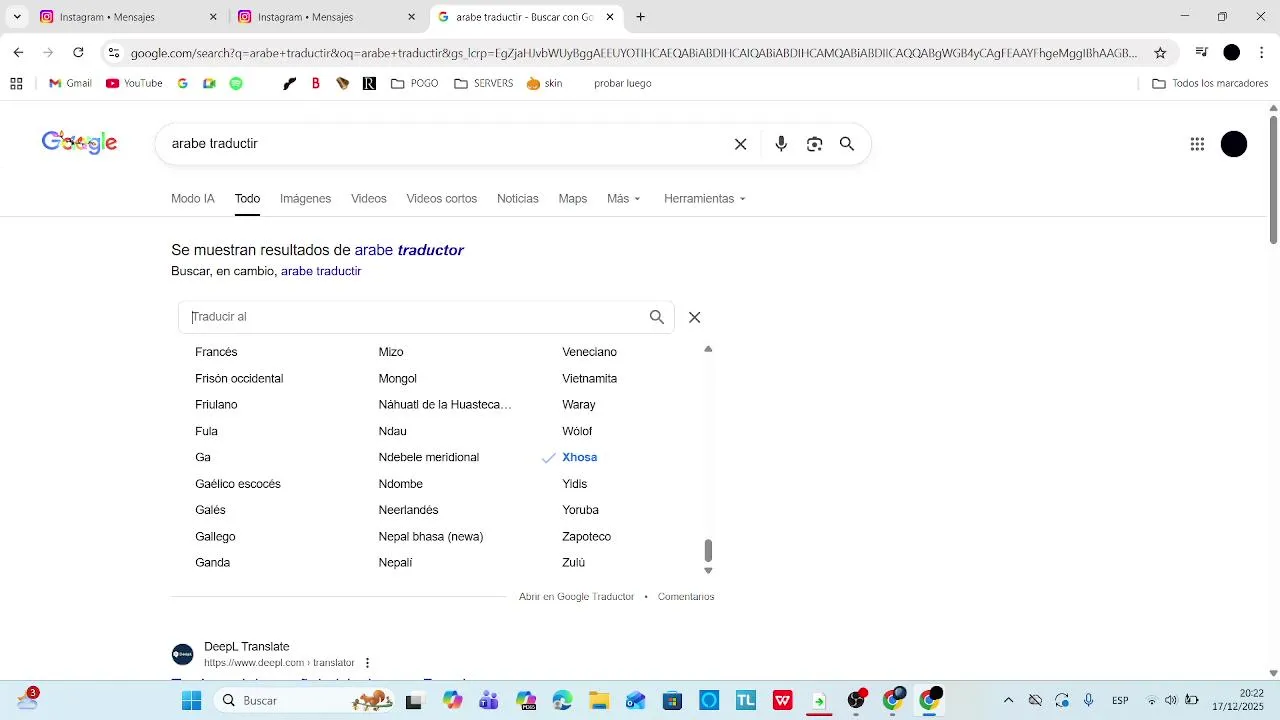Open the red B bookmark icon
The height and width of the screenshot is (720, 1280).
tap(316, 83)
